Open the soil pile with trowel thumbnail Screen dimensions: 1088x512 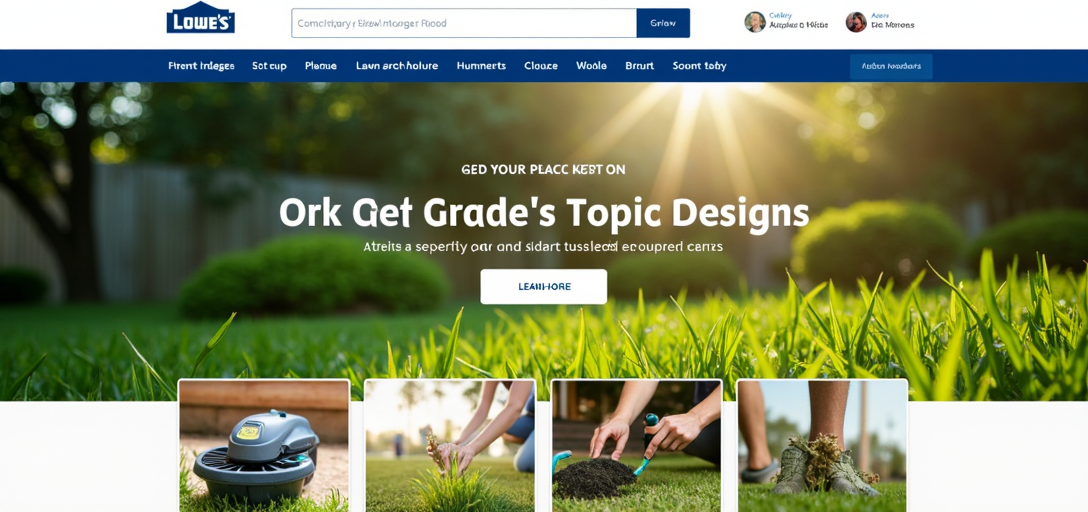click(636, 446)
